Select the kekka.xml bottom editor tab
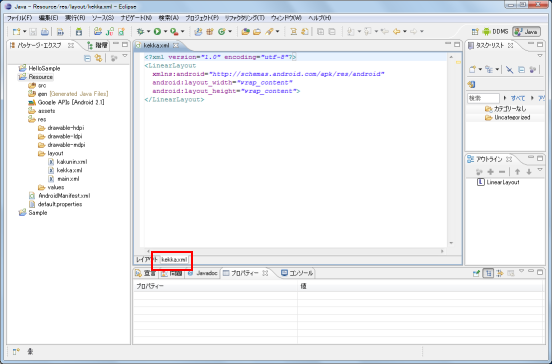This screenshot has height=364, width=552. [174, 260]
